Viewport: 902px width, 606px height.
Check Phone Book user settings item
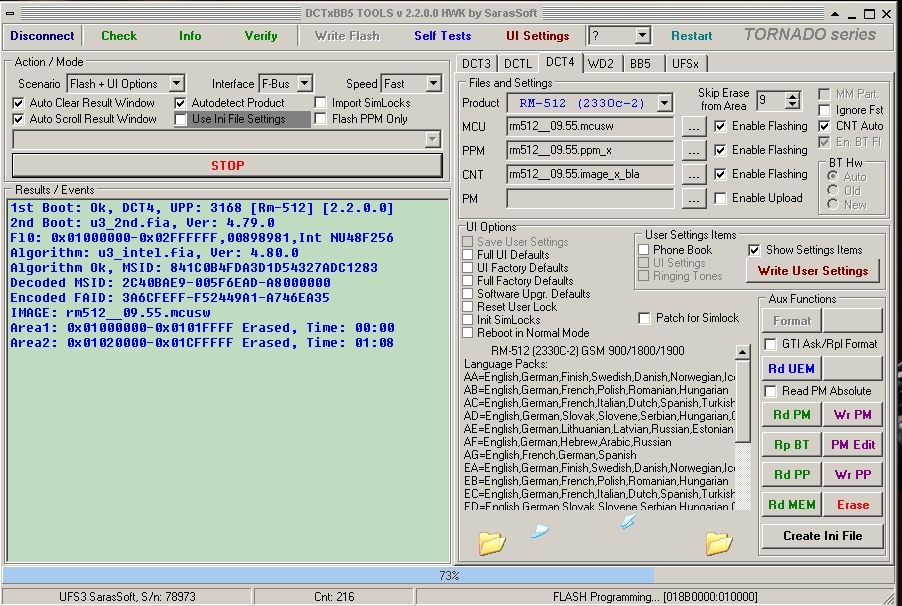pyautogui.click(x=644, y=250)
